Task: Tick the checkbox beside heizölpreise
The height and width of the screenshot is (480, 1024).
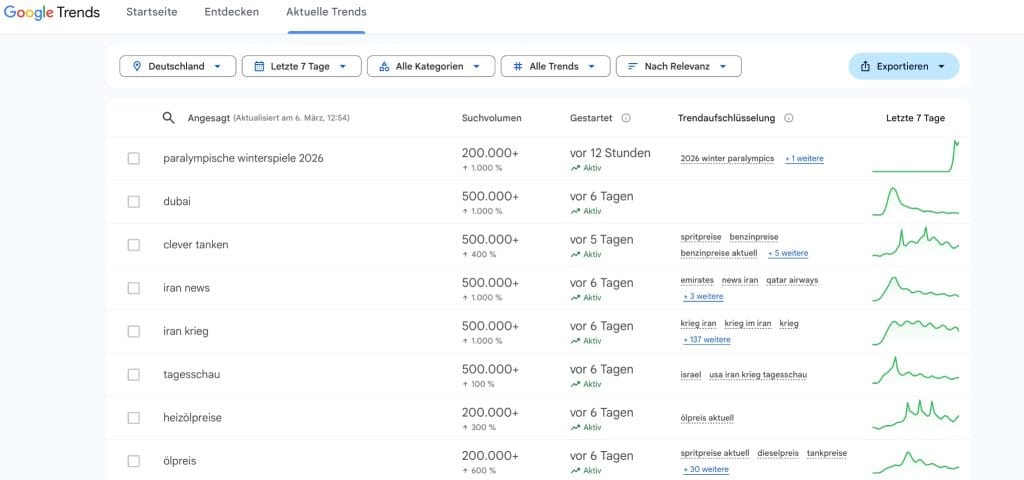Action: [134, 418]
